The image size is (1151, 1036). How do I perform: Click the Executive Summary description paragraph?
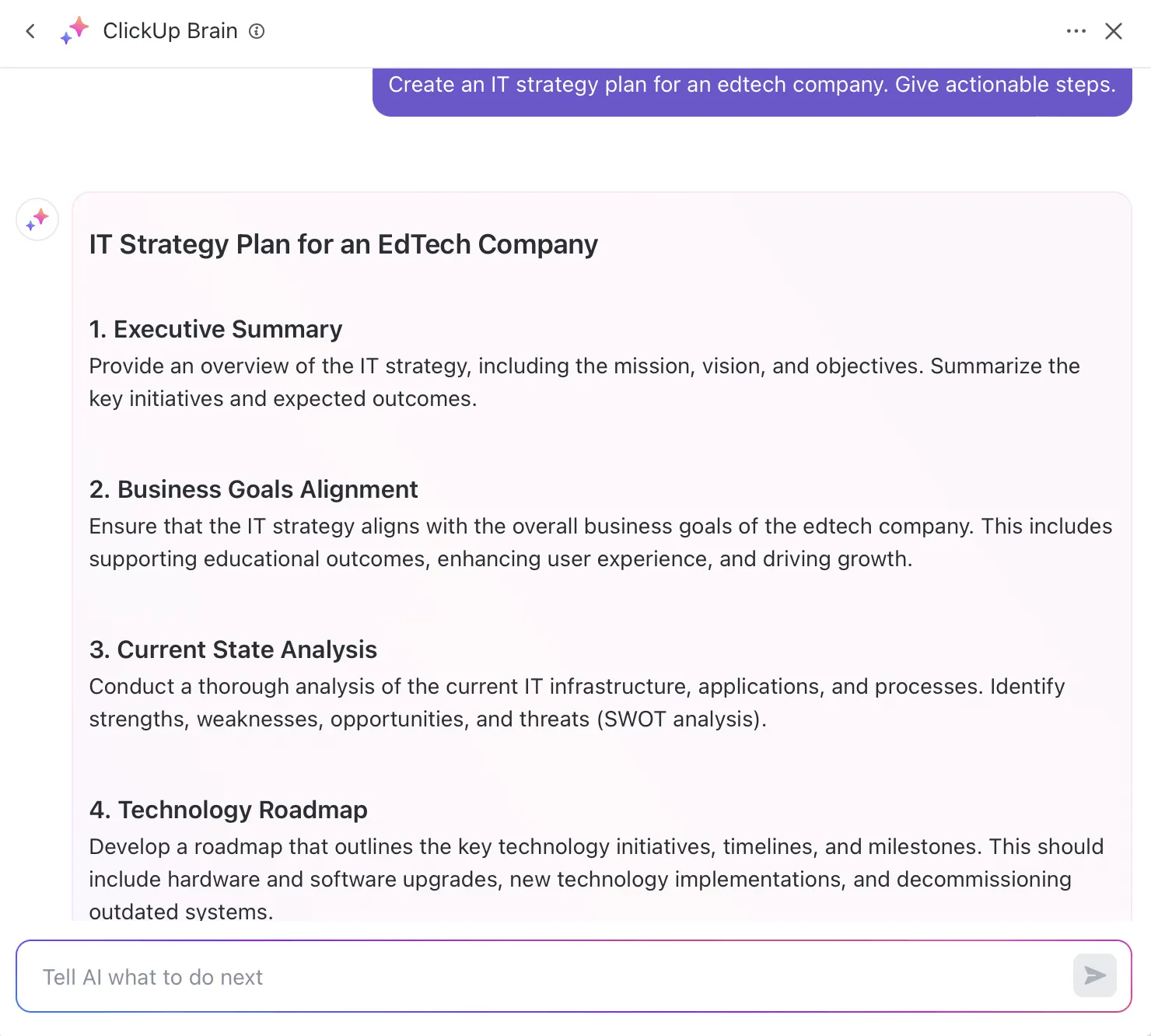pos(584,382)
